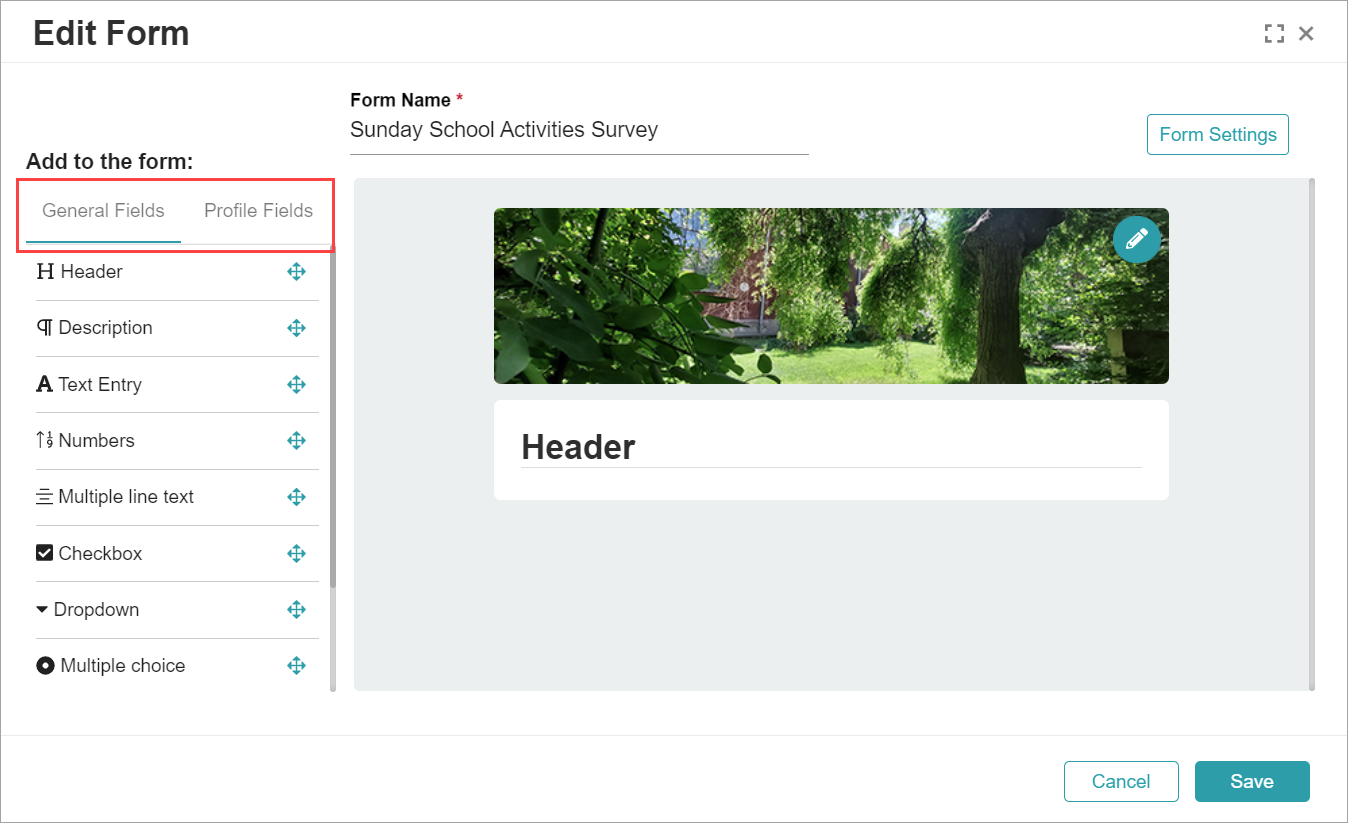1348x823 pixels.
Task: Click the move handle for Multiple line text
Action: coord(296,497)
